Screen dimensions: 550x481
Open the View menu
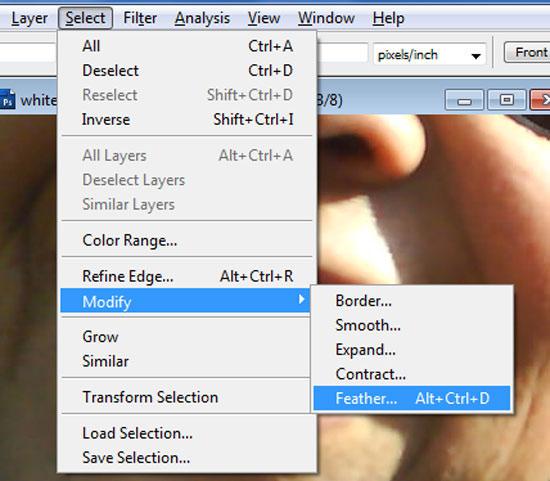(264, 18)
